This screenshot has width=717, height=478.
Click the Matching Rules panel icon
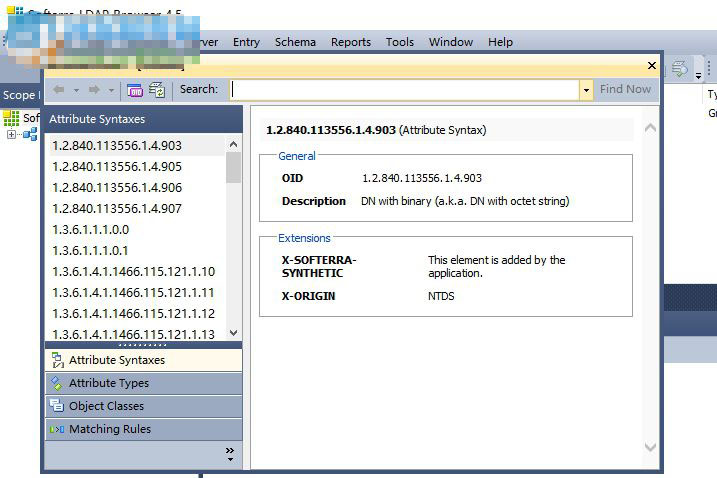(x=56, y=429)
